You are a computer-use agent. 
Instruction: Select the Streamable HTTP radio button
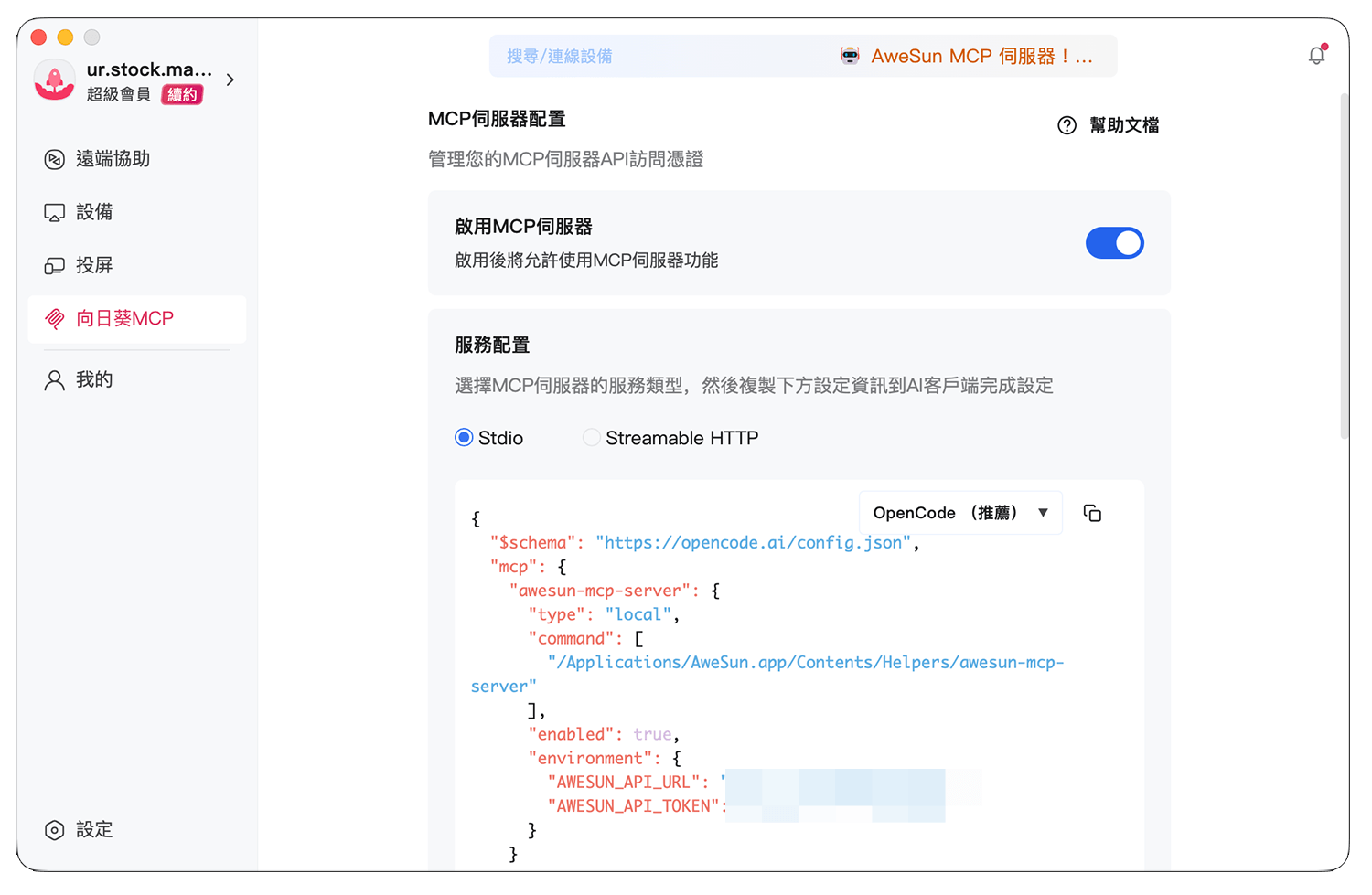point(592,438)
